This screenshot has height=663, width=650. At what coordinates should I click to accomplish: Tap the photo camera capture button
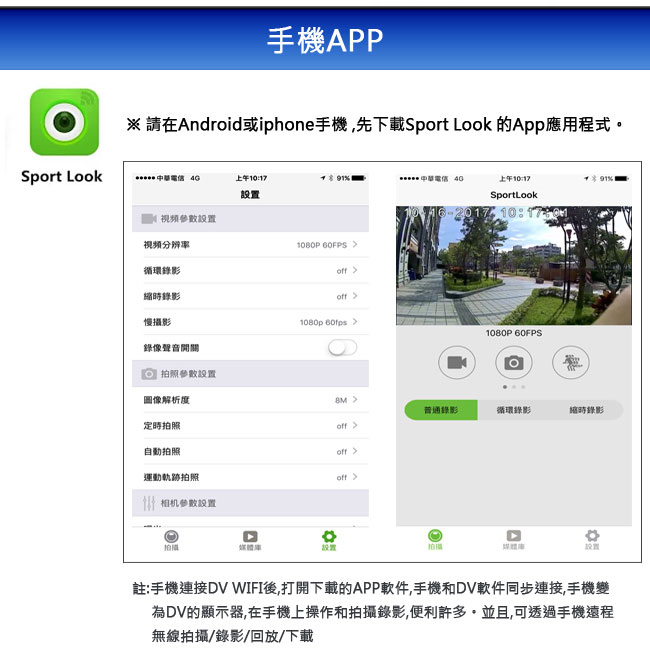tap(513, 362)
